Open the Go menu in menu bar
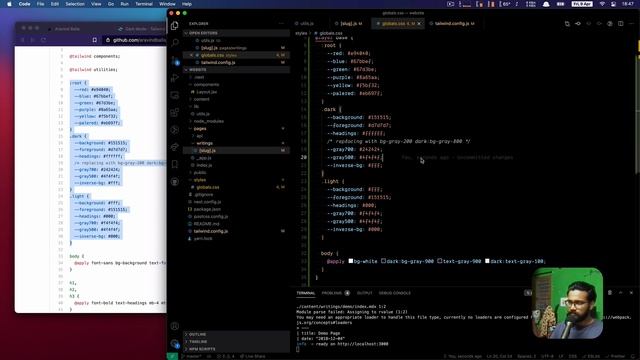 tap(111, 4)
